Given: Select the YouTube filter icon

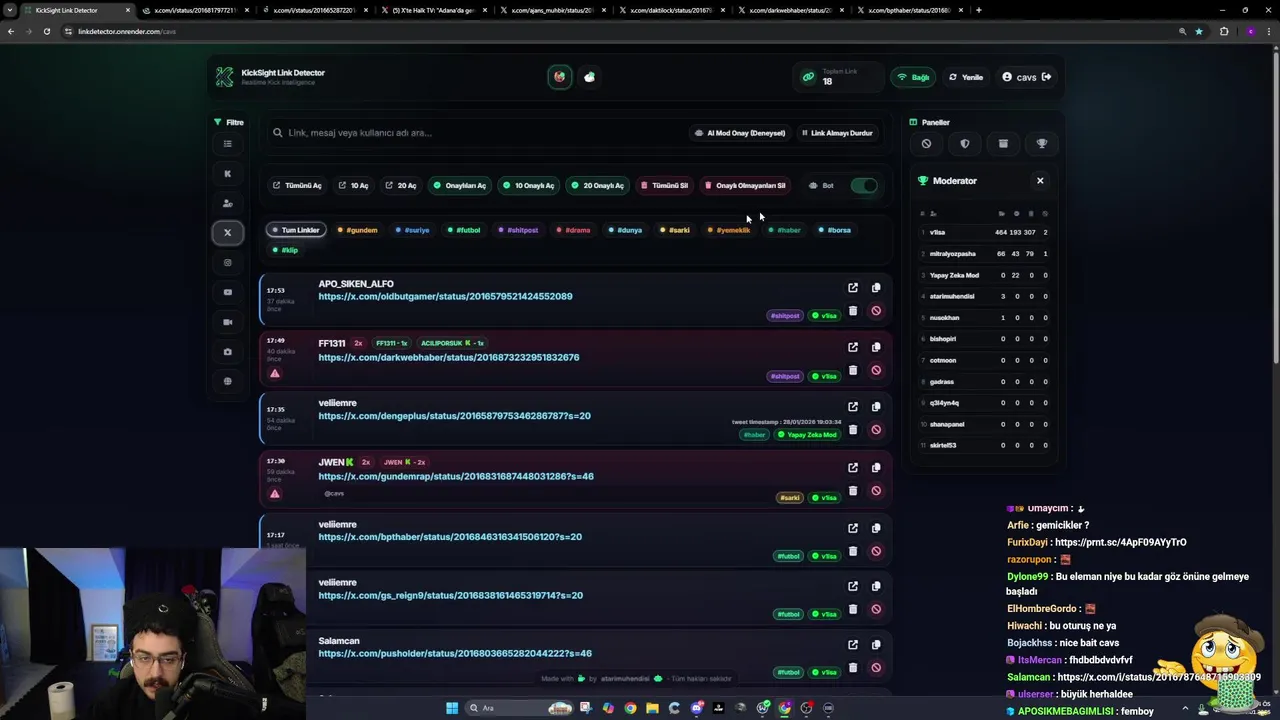Looking at the screenshot, I should tap(227, 292).
